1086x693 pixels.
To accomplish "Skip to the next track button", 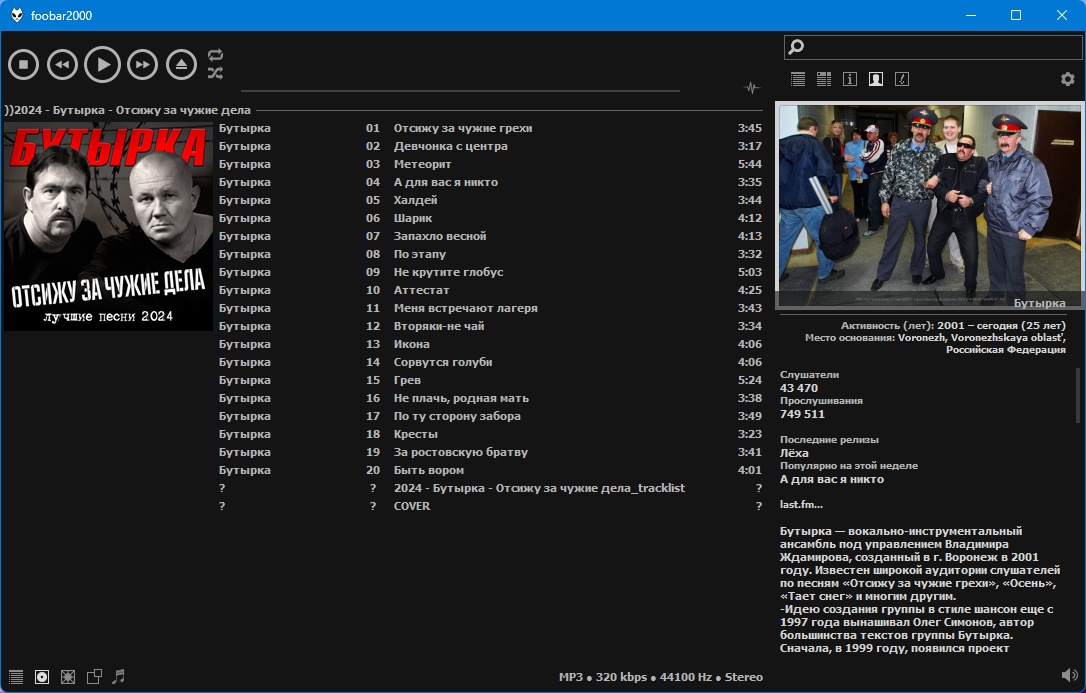I will pos(142,64).
